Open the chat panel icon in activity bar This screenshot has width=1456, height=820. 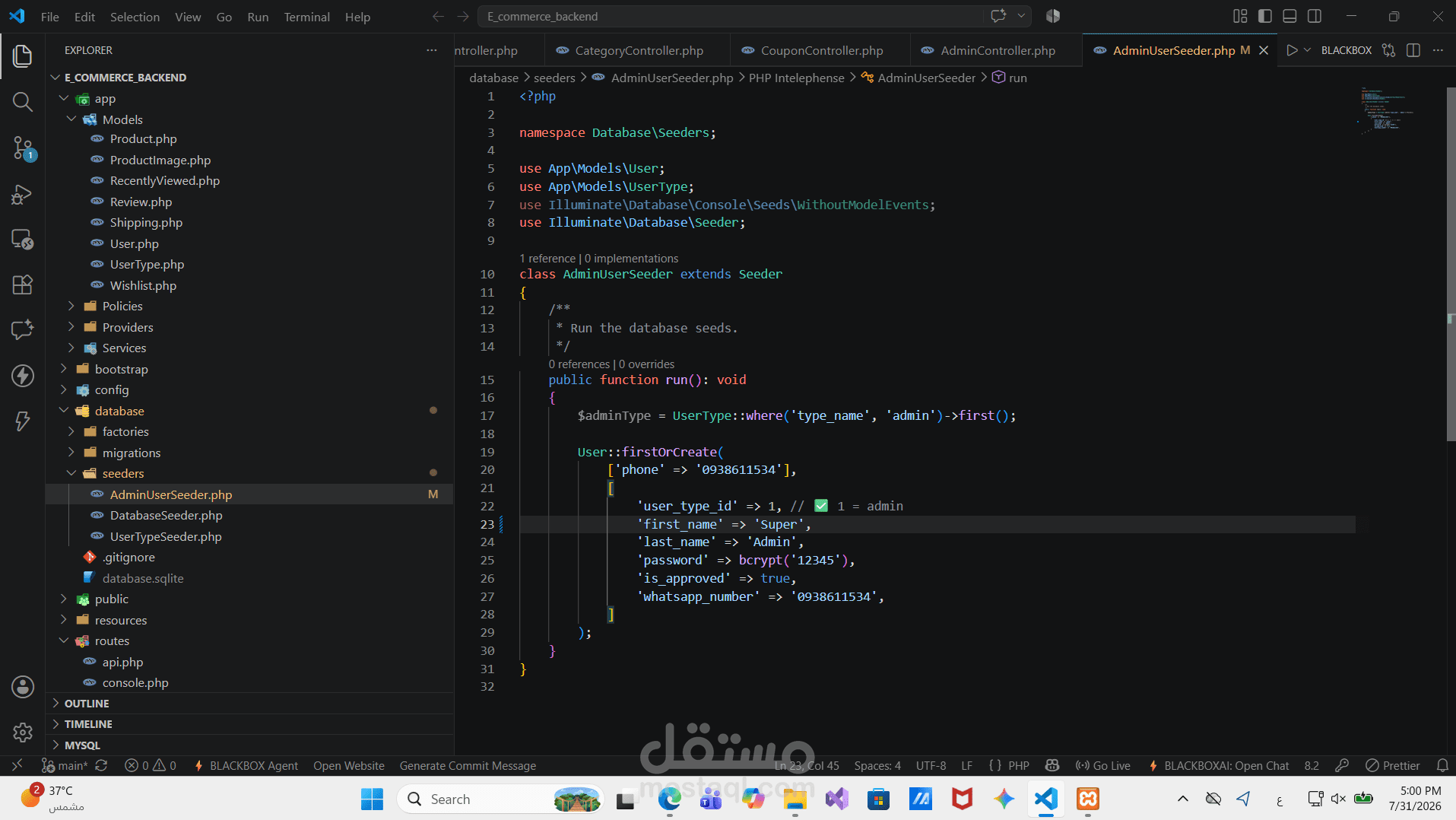point(23,329)
